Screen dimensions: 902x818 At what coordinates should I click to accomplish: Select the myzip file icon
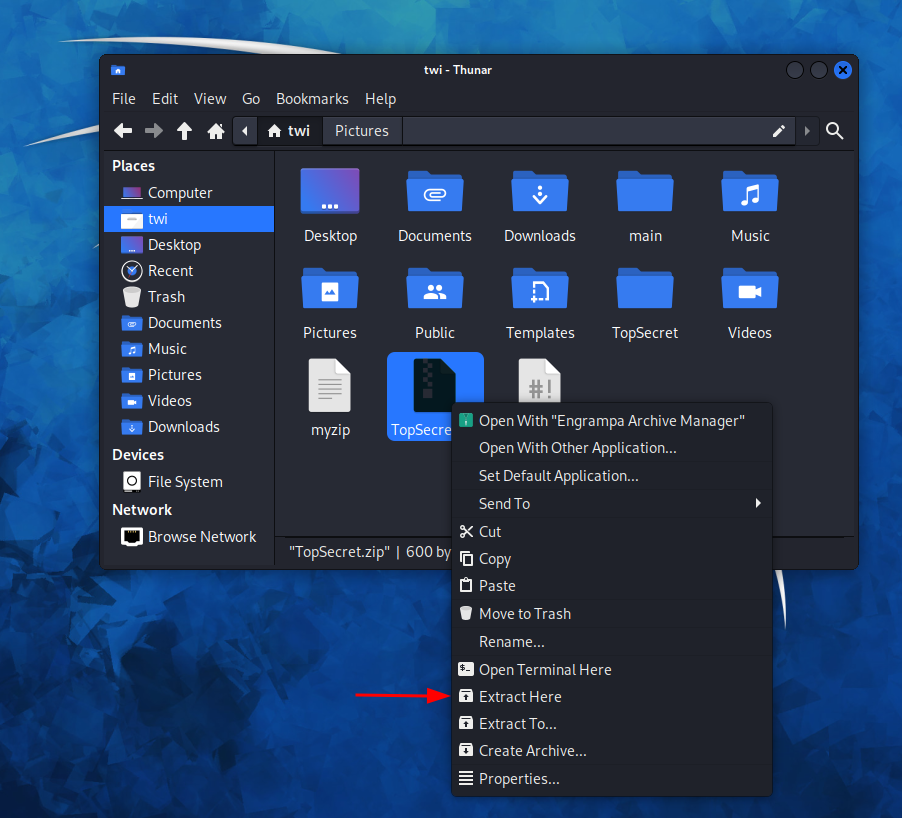329,386
